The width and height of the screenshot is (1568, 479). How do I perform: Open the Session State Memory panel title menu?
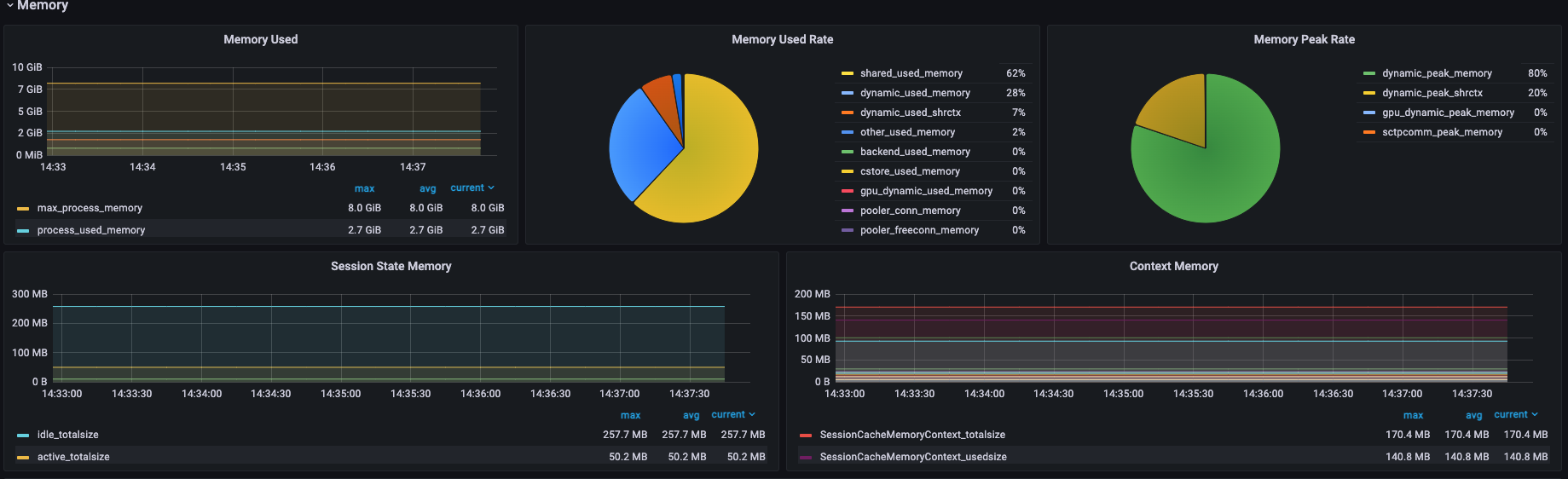pyautogui.click(x=391, y=266)
